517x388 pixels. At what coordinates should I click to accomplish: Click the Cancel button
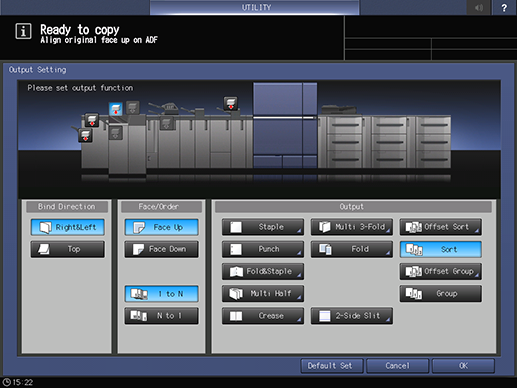pos(397,366)
